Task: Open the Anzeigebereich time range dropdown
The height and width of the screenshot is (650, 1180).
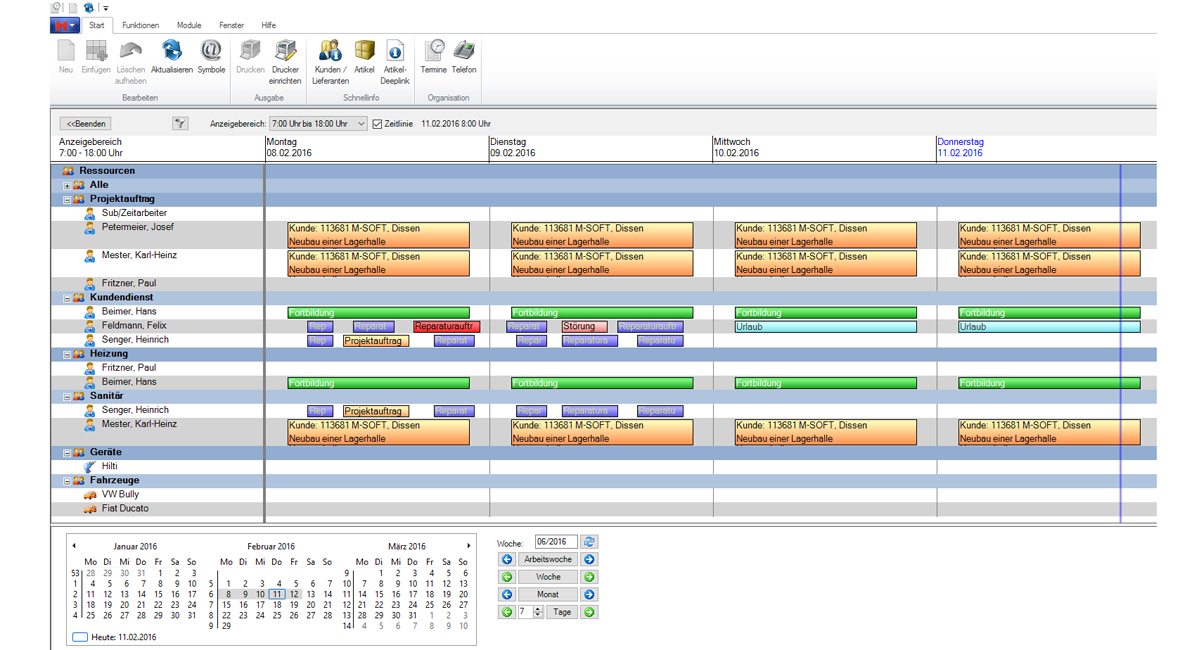Action: [x=360, y=124]
